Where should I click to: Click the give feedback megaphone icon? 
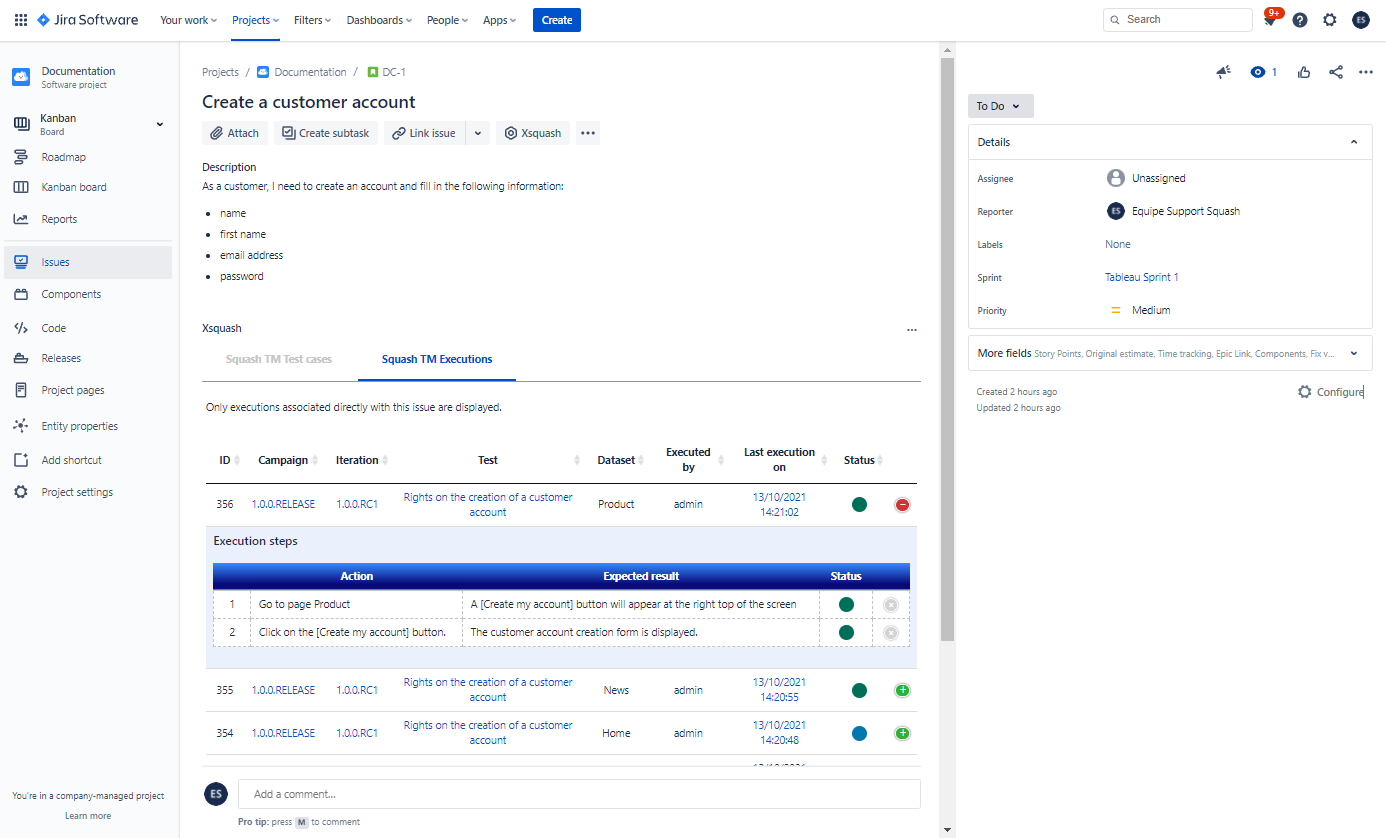pos(1223,72)
